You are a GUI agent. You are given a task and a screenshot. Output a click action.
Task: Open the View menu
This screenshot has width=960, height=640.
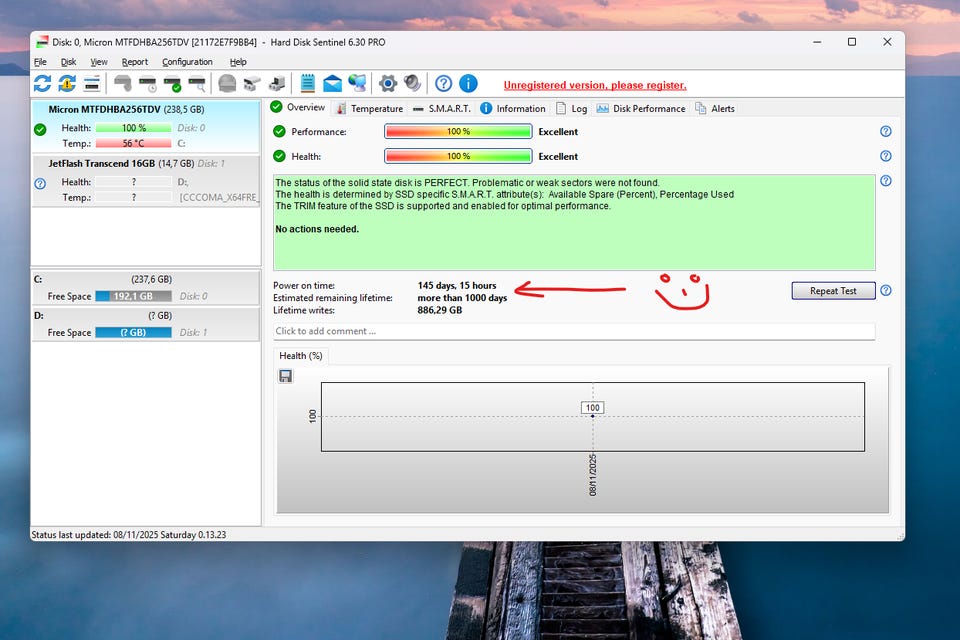(x=99, y=62)
